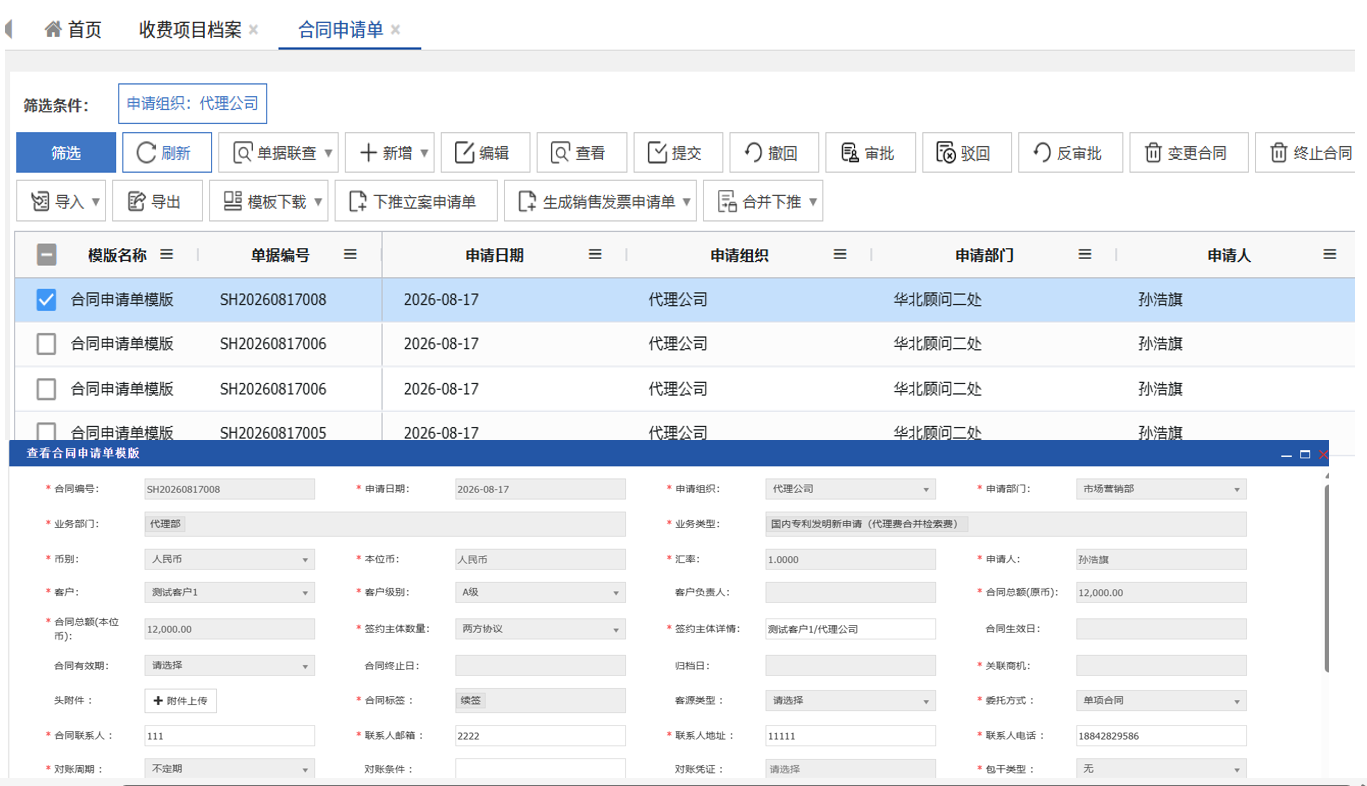Click the 联系人邮箱 input field
Viewport: 1367px width, 786px height.
click(540, 735)
